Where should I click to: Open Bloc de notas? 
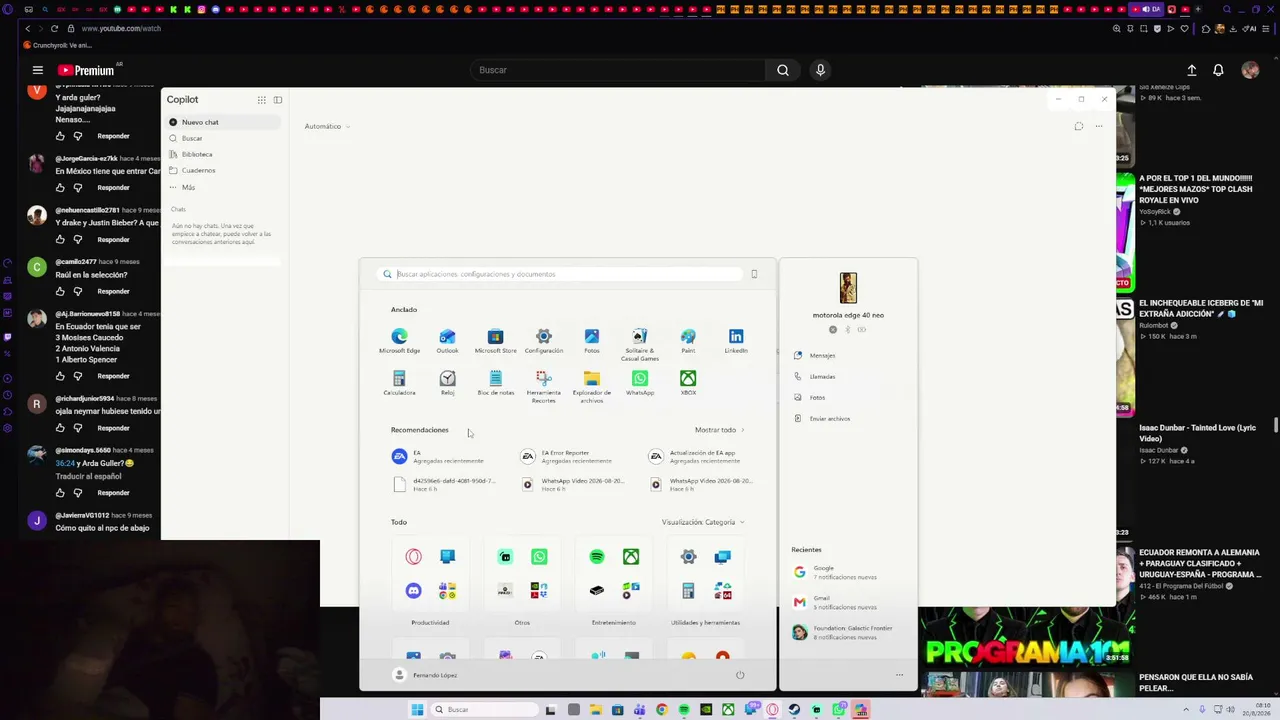[495, 383]
